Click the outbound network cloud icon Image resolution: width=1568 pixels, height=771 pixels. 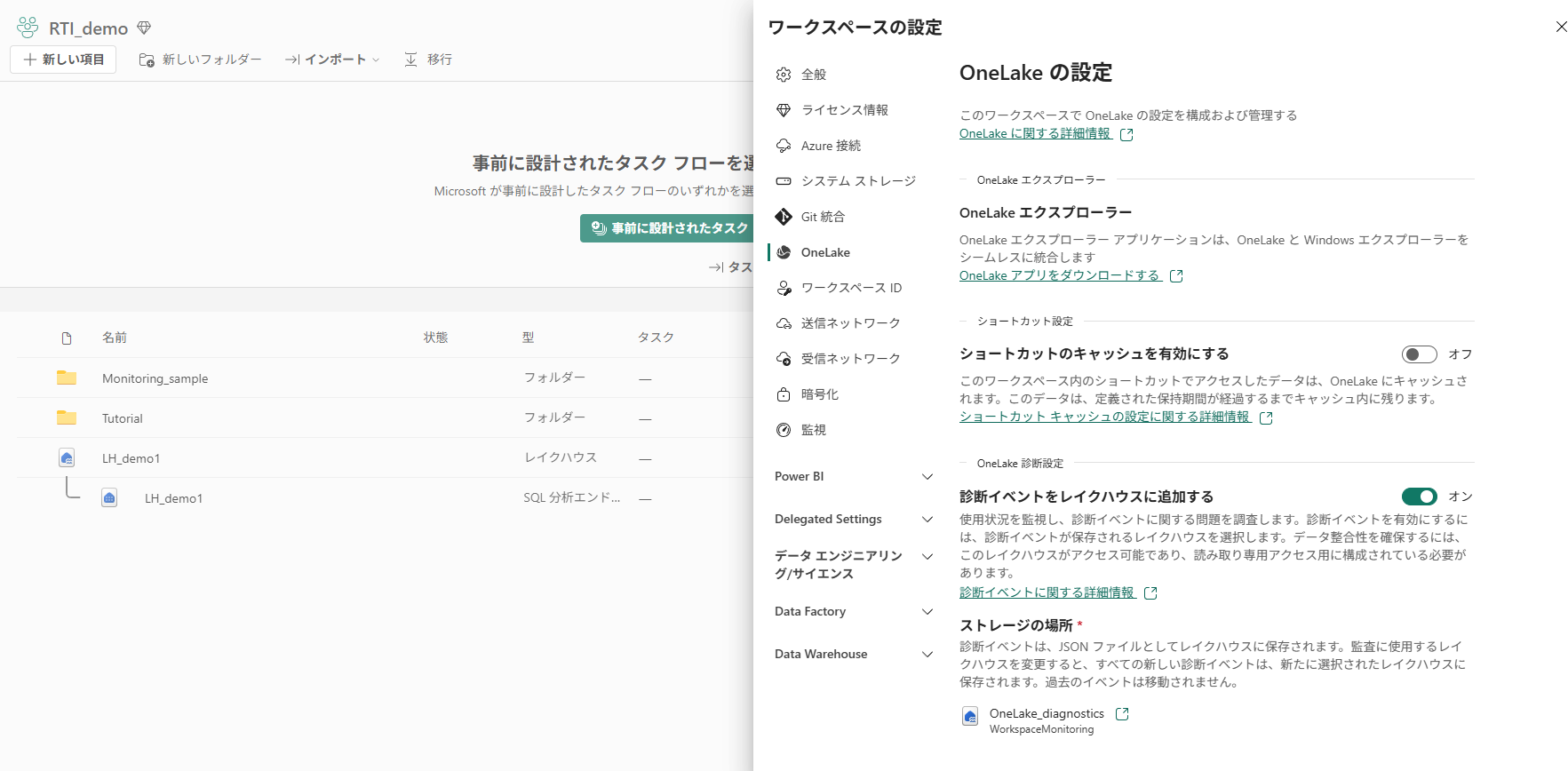coord(784,323)
